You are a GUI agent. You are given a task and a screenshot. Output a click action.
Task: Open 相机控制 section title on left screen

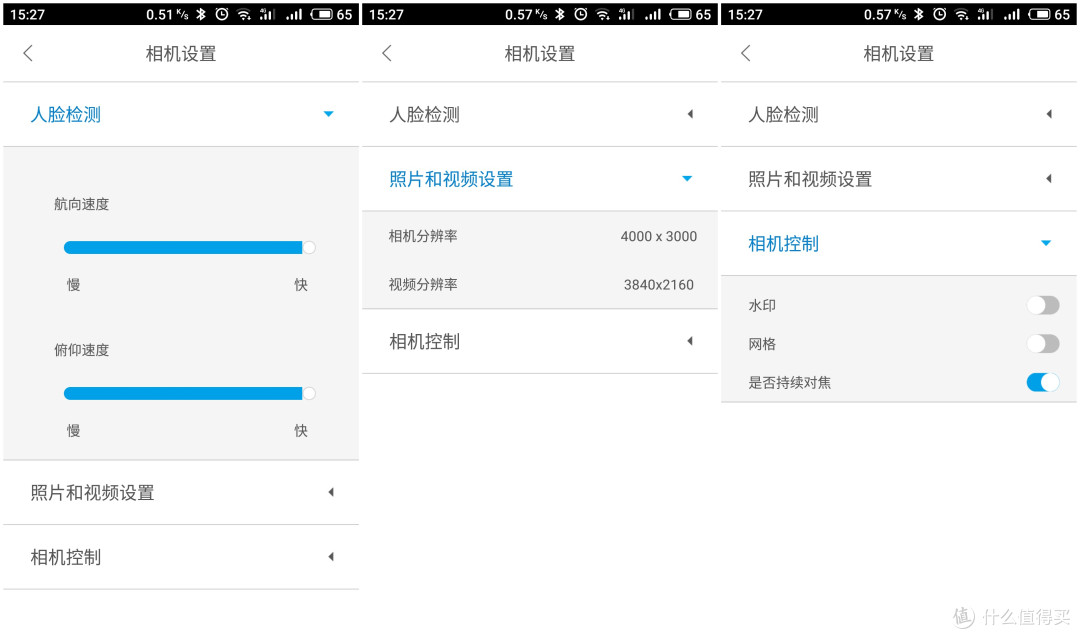pos(66,558)
